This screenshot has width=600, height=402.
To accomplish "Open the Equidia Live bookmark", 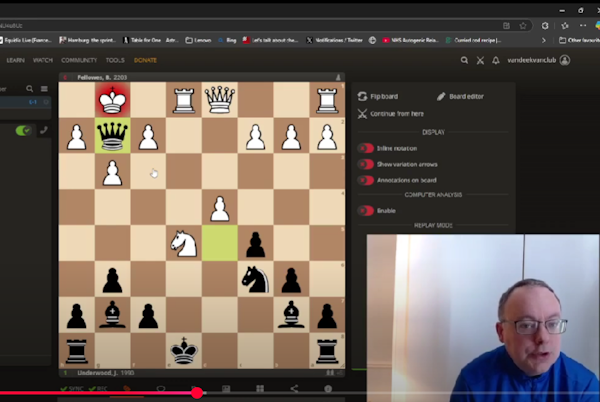I will coord(26,40).
